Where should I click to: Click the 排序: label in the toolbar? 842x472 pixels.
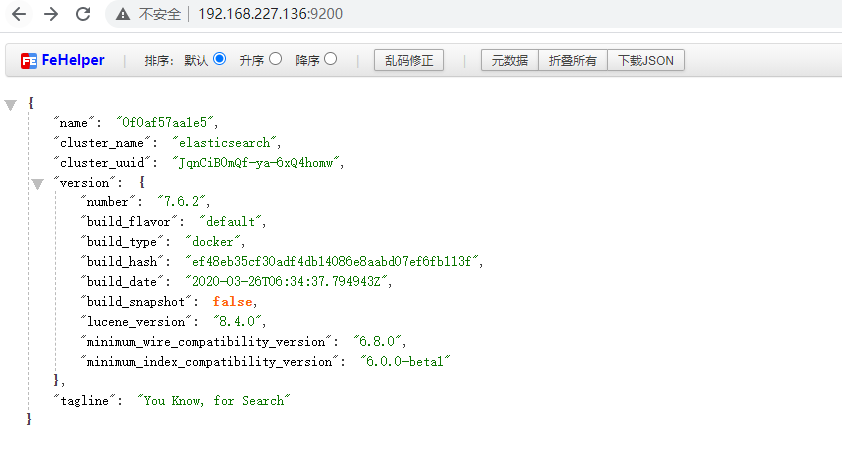click(x=158, y=61)
